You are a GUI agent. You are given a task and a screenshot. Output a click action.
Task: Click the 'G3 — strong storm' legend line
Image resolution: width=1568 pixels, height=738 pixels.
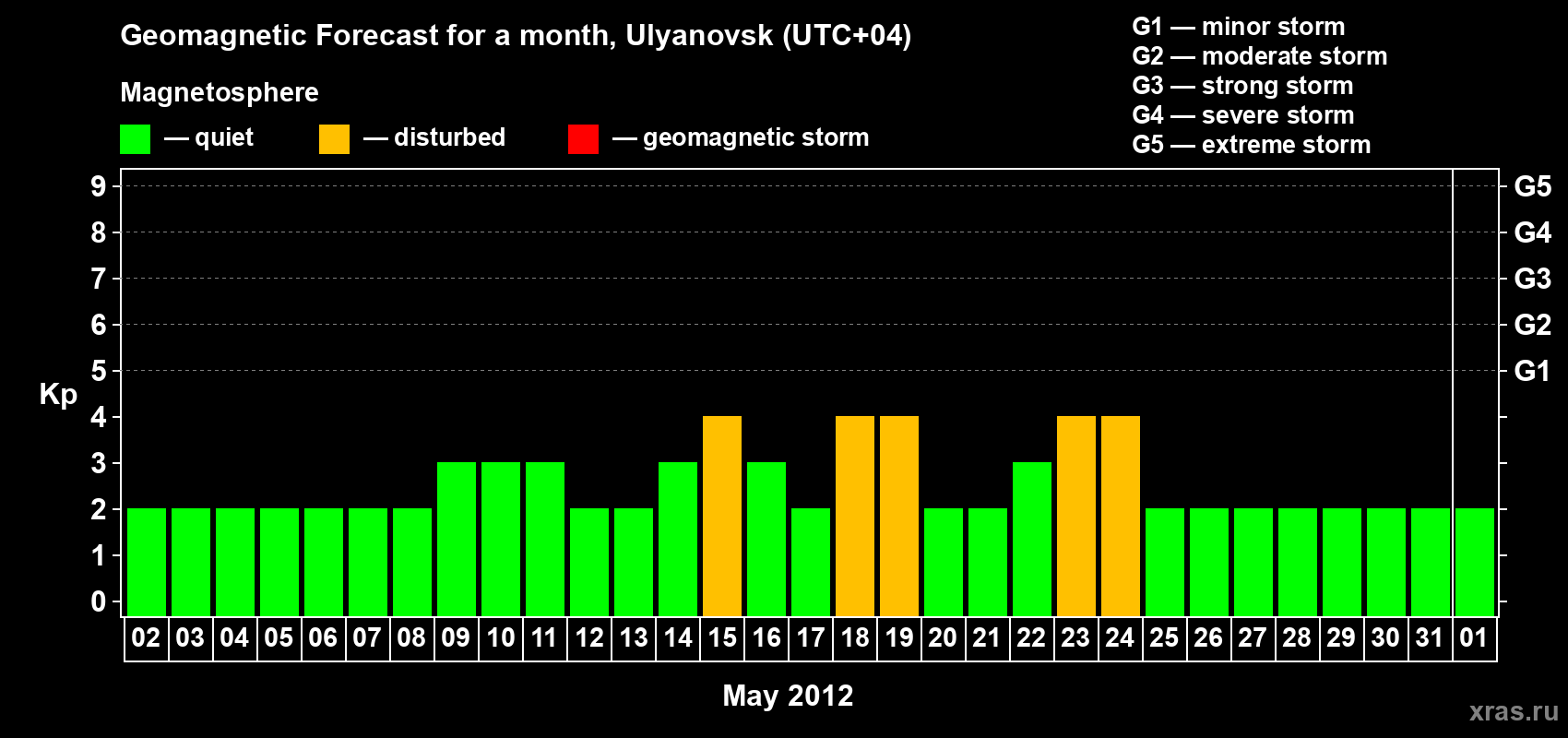(1243, 86)
